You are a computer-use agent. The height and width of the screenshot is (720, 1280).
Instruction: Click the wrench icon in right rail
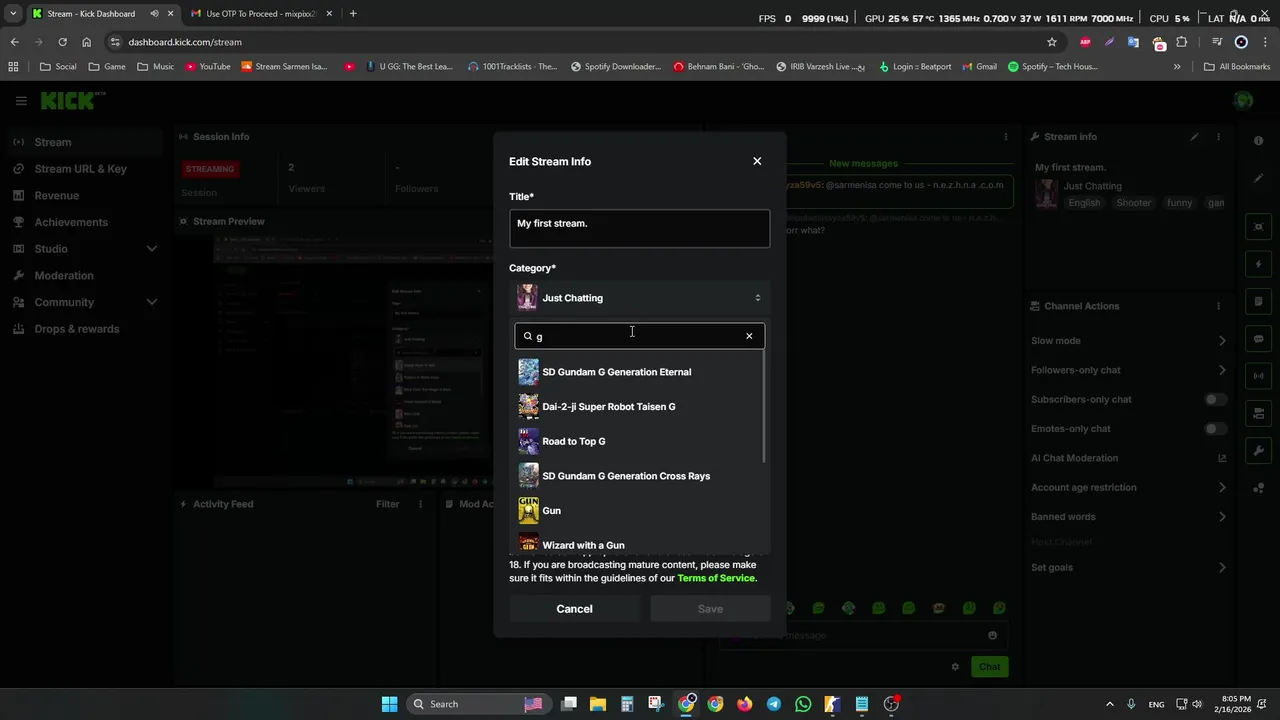[x=1258, y=451]
